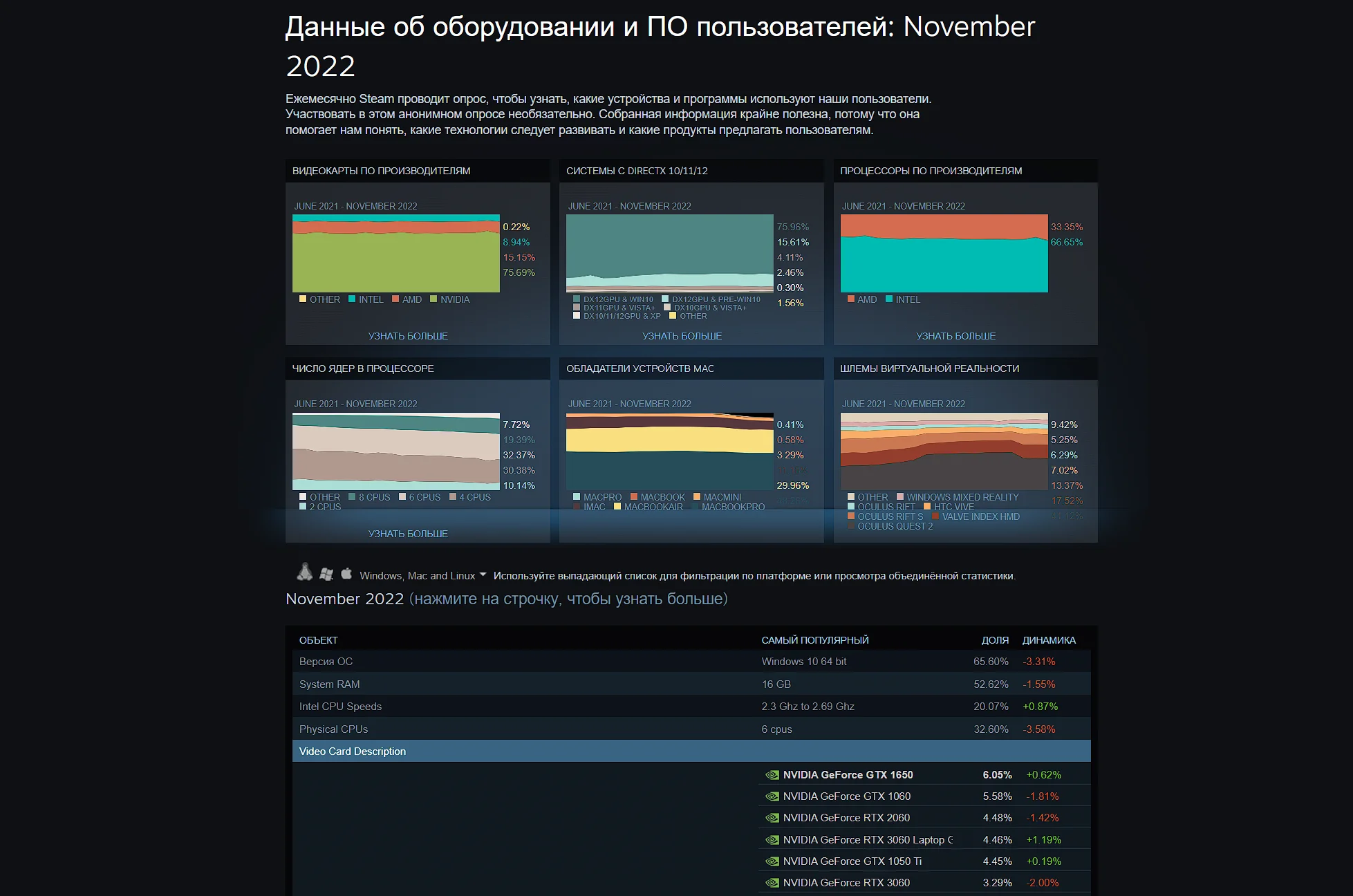Click the 'Windows 10 64 bit' table value
Viewport: 1353px width, 896px height.
[804, 662]
